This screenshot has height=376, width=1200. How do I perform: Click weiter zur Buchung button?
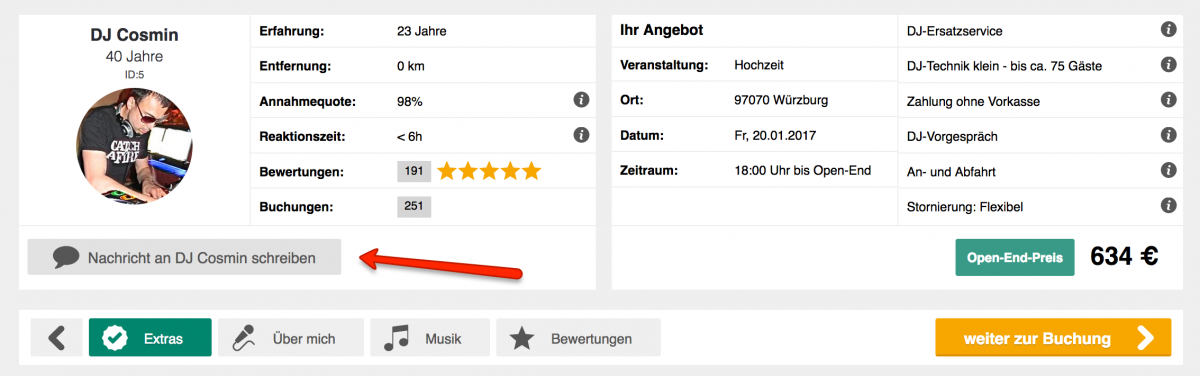tap(1053, 338)
